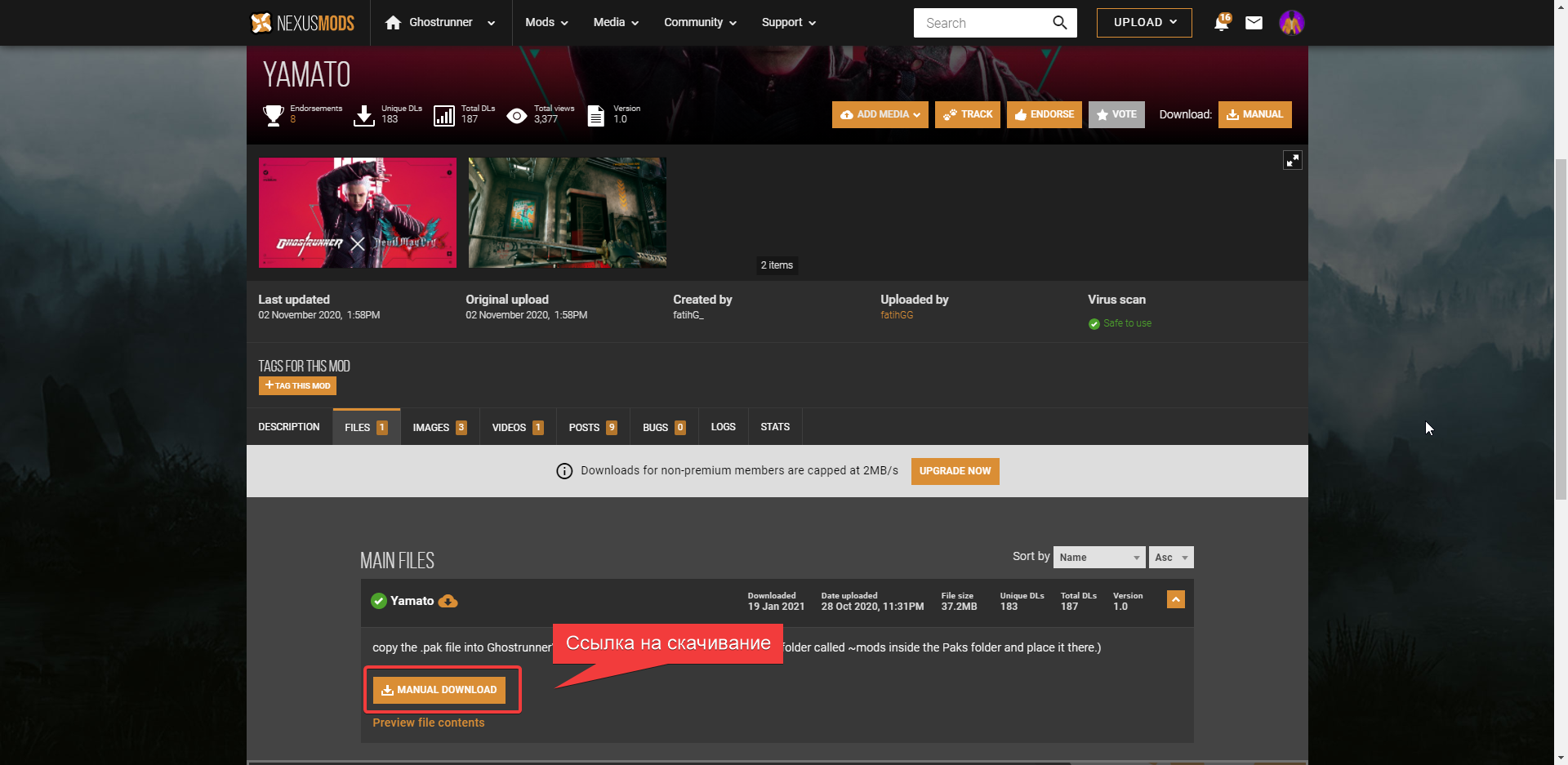1568x765 pixels.
Task: Open the Ghostrunner game dropdown
Action: (491, 24)
